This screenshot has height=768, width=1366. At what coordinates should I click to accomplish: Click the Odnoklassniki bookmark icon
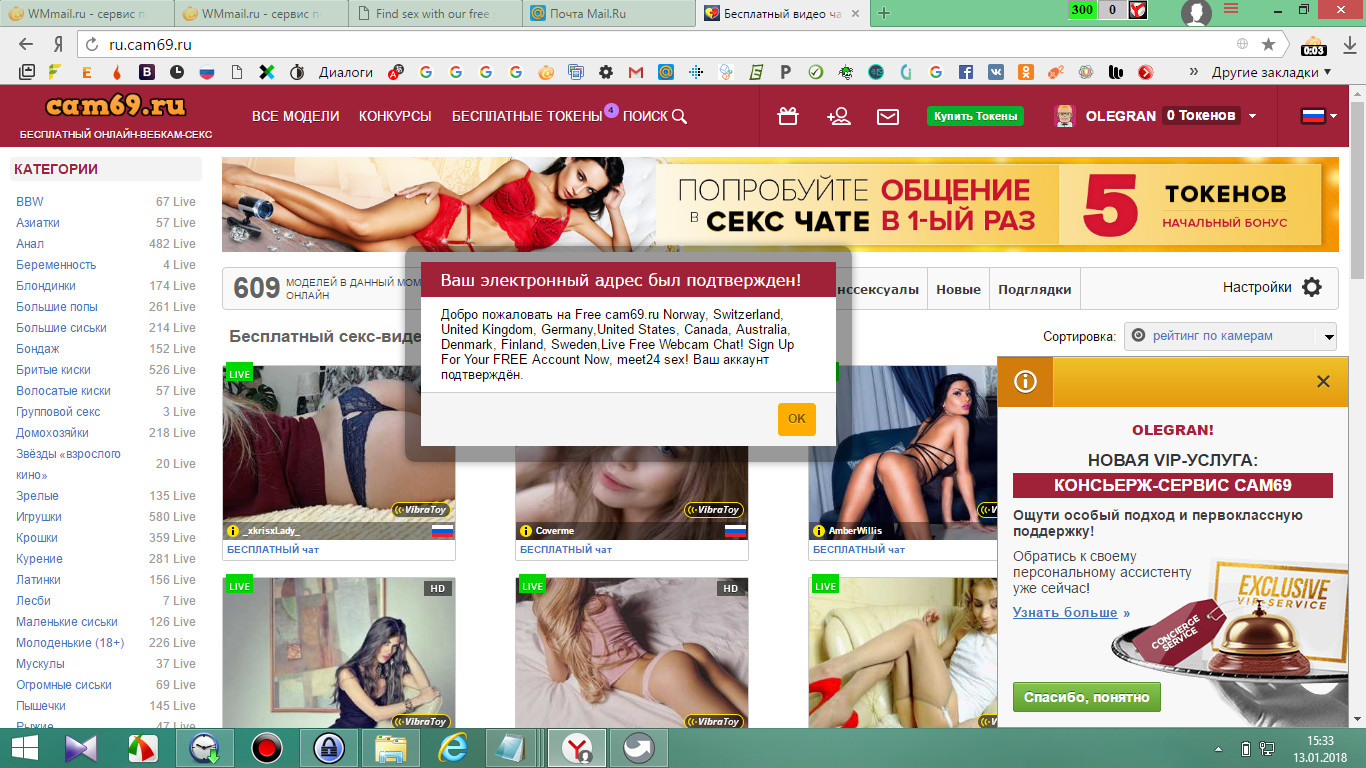[x=1025, y=72]
